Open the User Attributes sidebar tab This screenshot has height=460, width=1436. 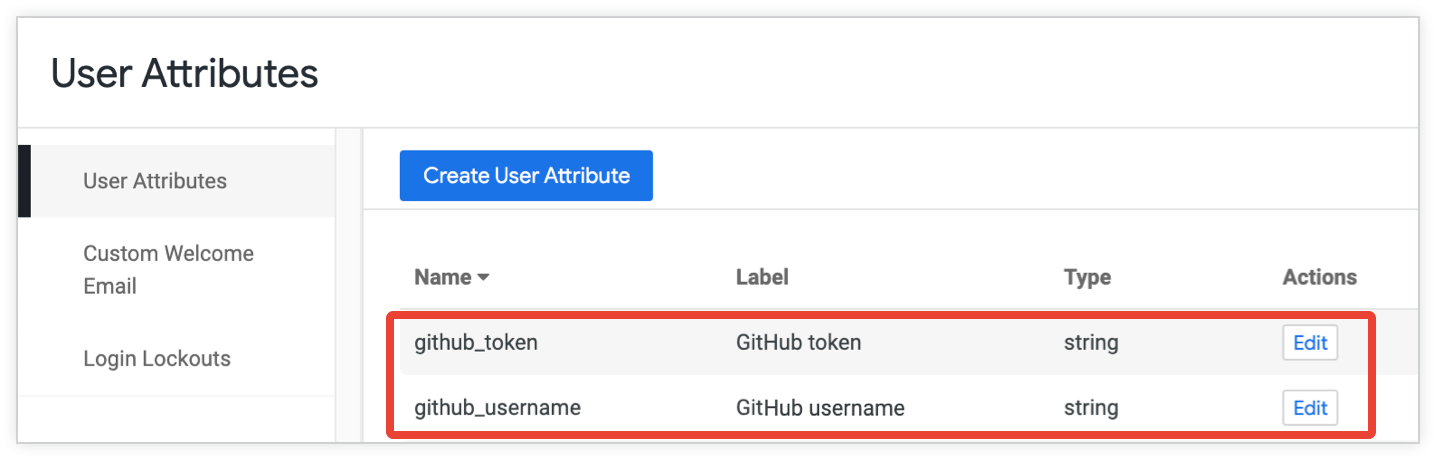pyautogui.click(x=155, y=181)
